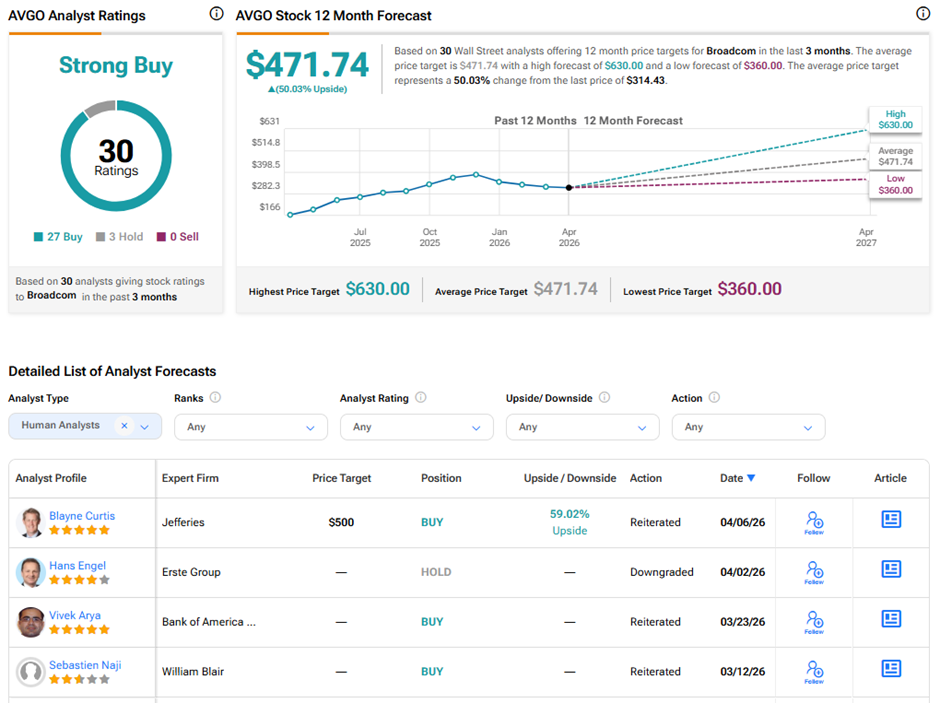940x703 pixels.
Task: Open the article for Sebastien Naji's rating
Action: 891,668
